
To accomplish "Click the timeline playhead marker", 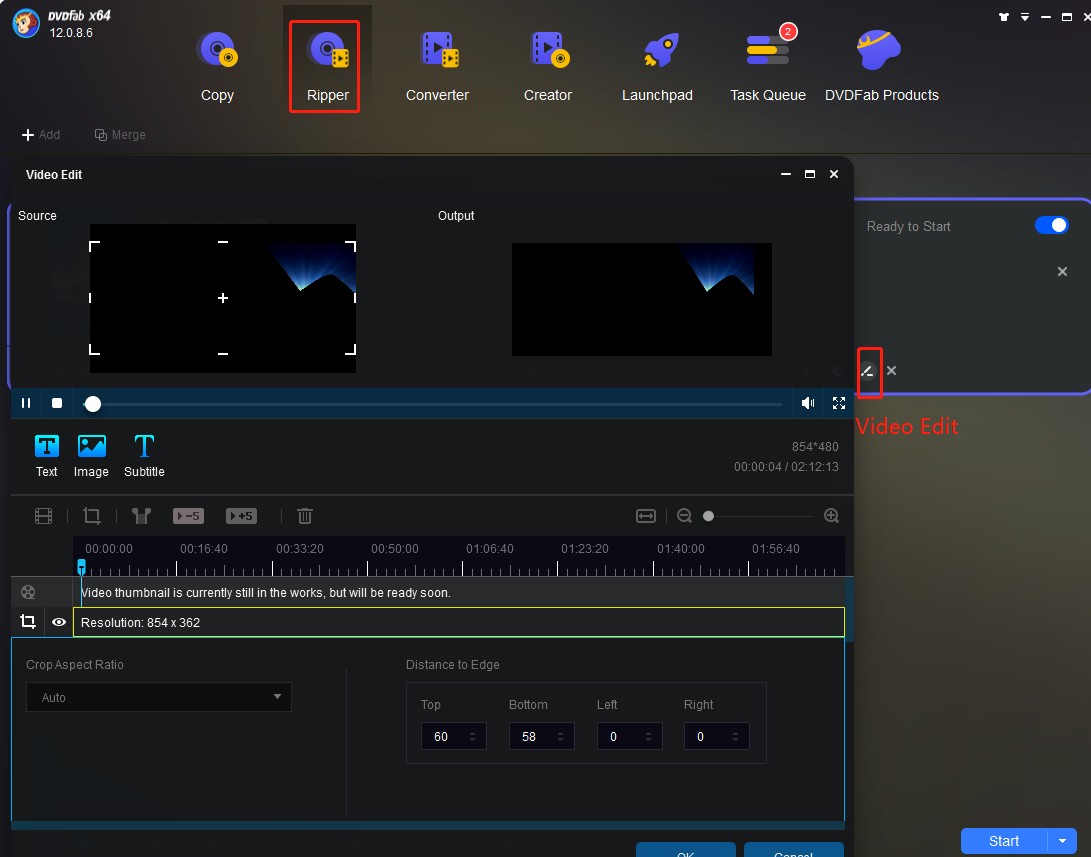I will tap(81, 566).
